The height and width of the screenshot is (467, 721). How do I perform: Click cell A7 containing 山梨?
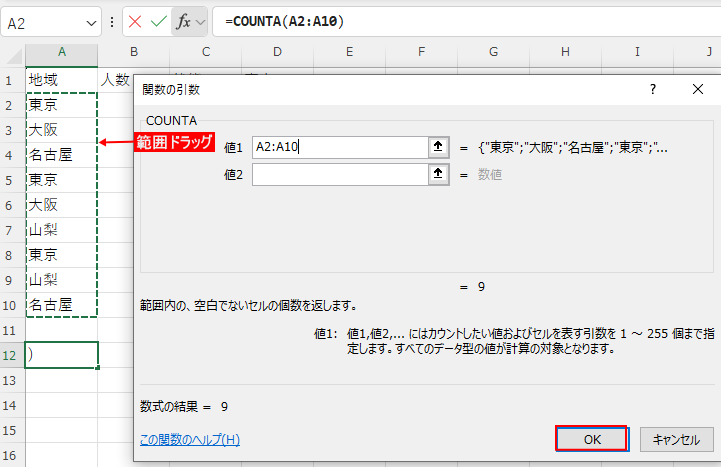(x=62, y=230)
